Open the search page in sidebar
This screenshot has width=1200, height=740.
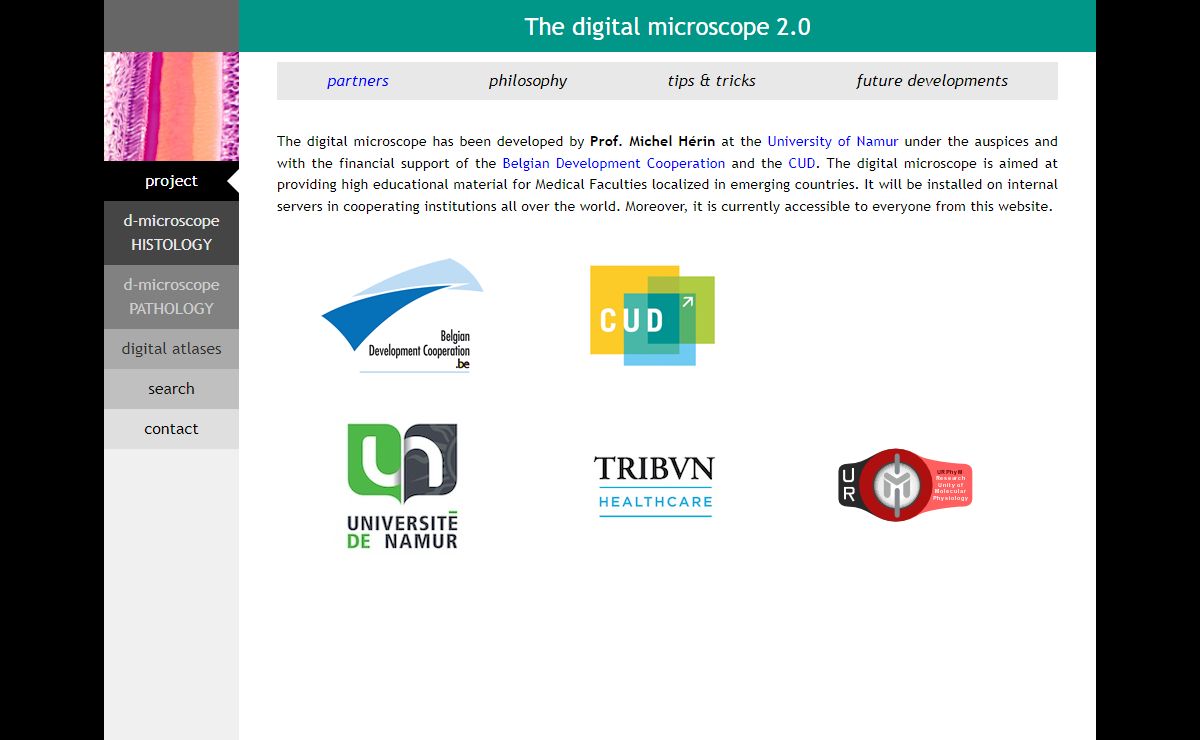[171, 389]
